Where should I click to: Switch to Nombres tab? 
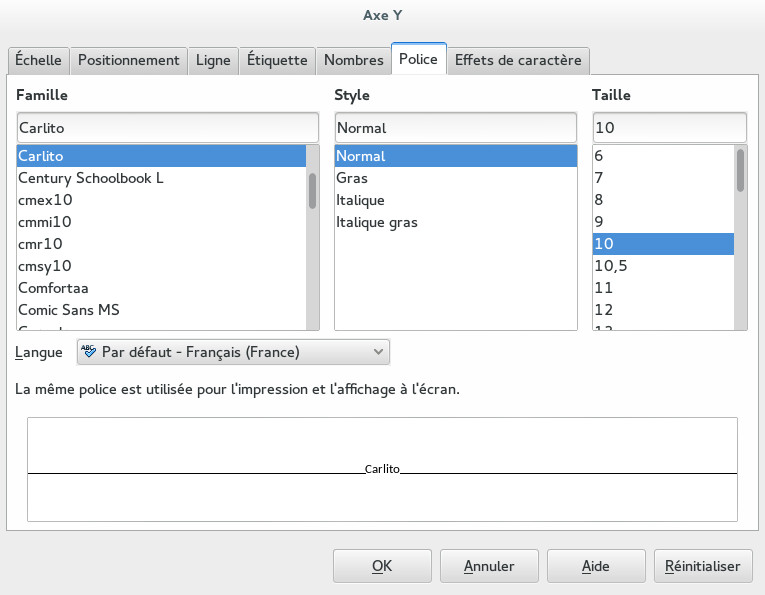pyautogui.click(x=353, y=60)
